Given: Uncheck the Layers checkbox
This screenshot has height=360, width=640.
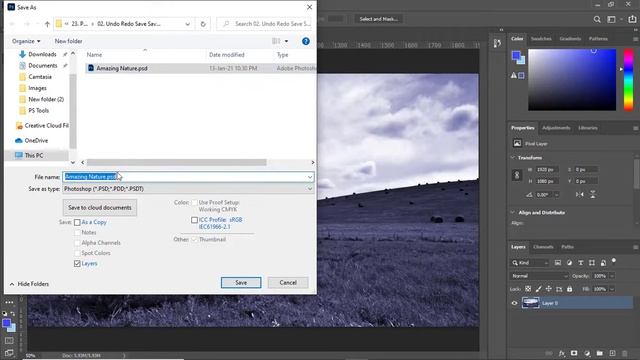Looking at the screenshot, I should click(x=77, y=264).
